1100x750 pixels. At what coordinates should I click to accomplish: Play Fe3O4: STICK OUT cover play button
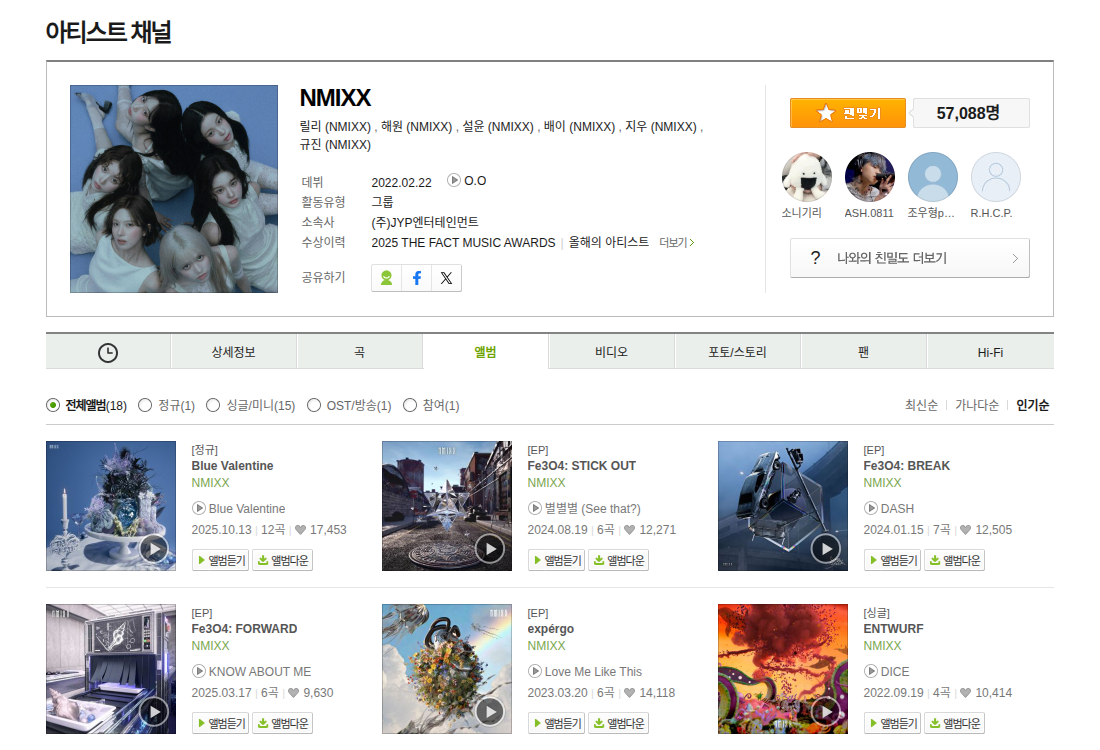pyautogui.click(x=490, y=549)
